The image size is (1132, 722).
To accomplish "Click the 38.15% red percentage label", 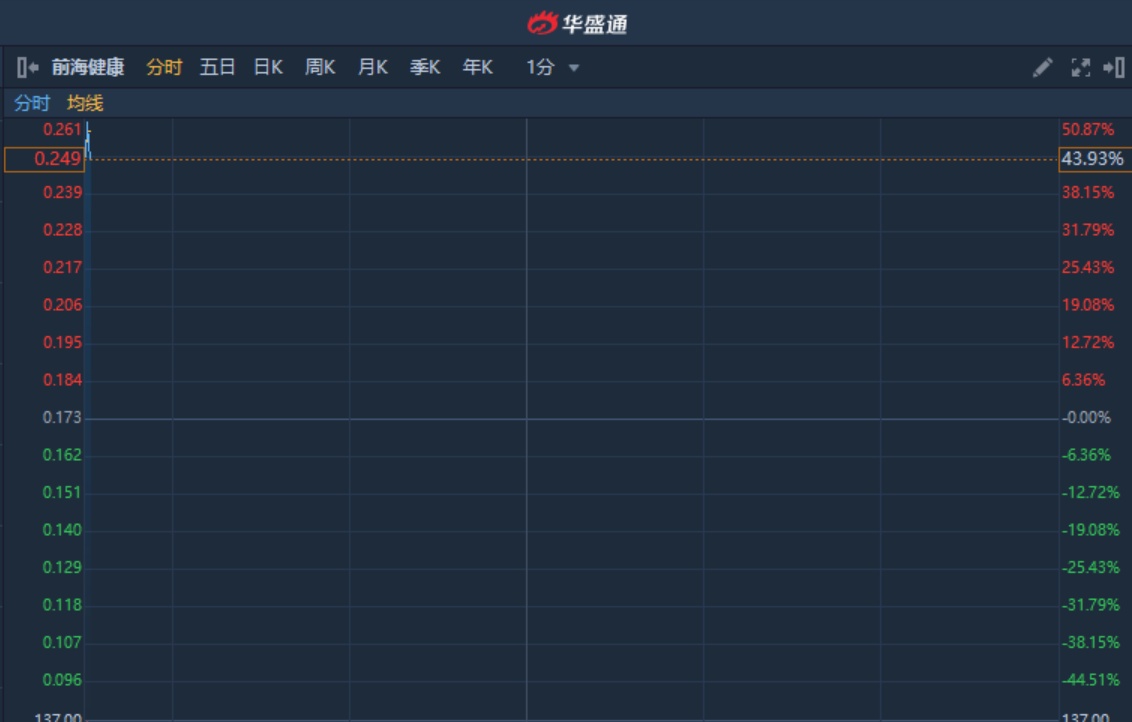I will [1088, 193].
